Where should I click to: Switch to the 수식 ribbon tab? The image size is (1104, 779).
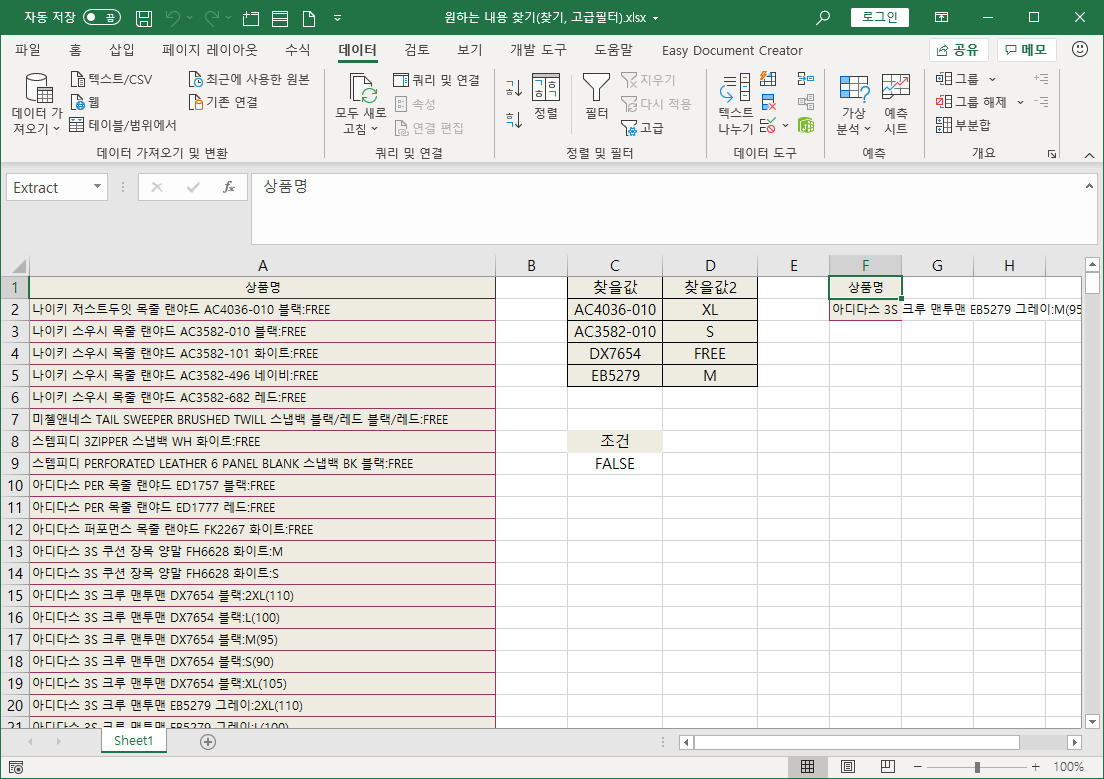297,50
